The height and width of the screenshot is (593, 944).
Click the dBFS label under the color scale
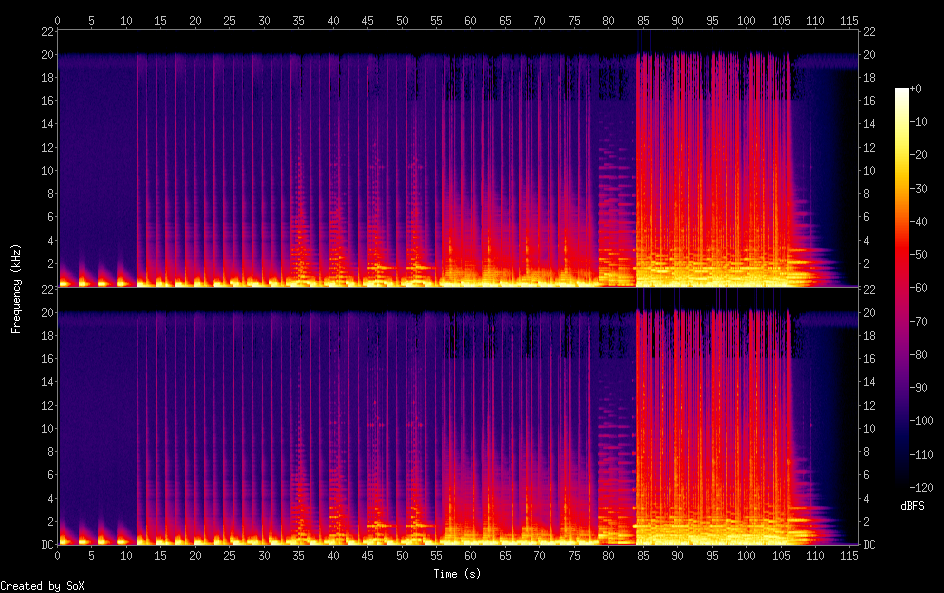click(912, 507)
